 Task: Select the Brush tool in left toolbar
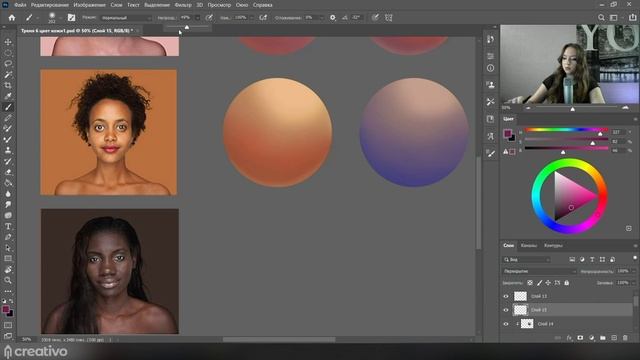point(8,107)
